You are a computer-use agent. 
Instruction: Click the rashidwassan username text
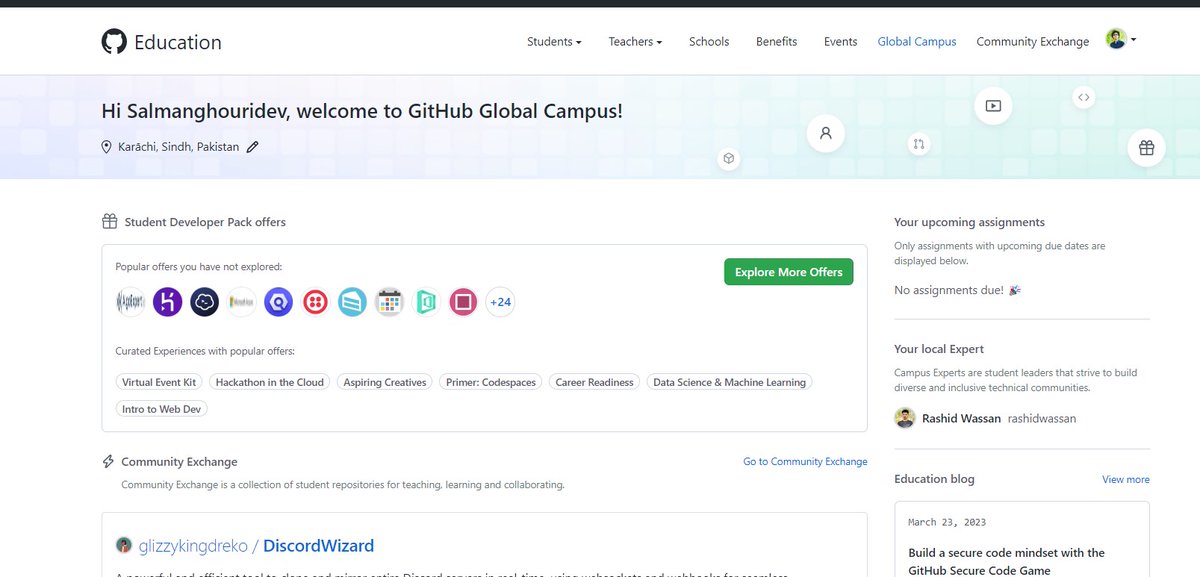(x=1042, y=418)
